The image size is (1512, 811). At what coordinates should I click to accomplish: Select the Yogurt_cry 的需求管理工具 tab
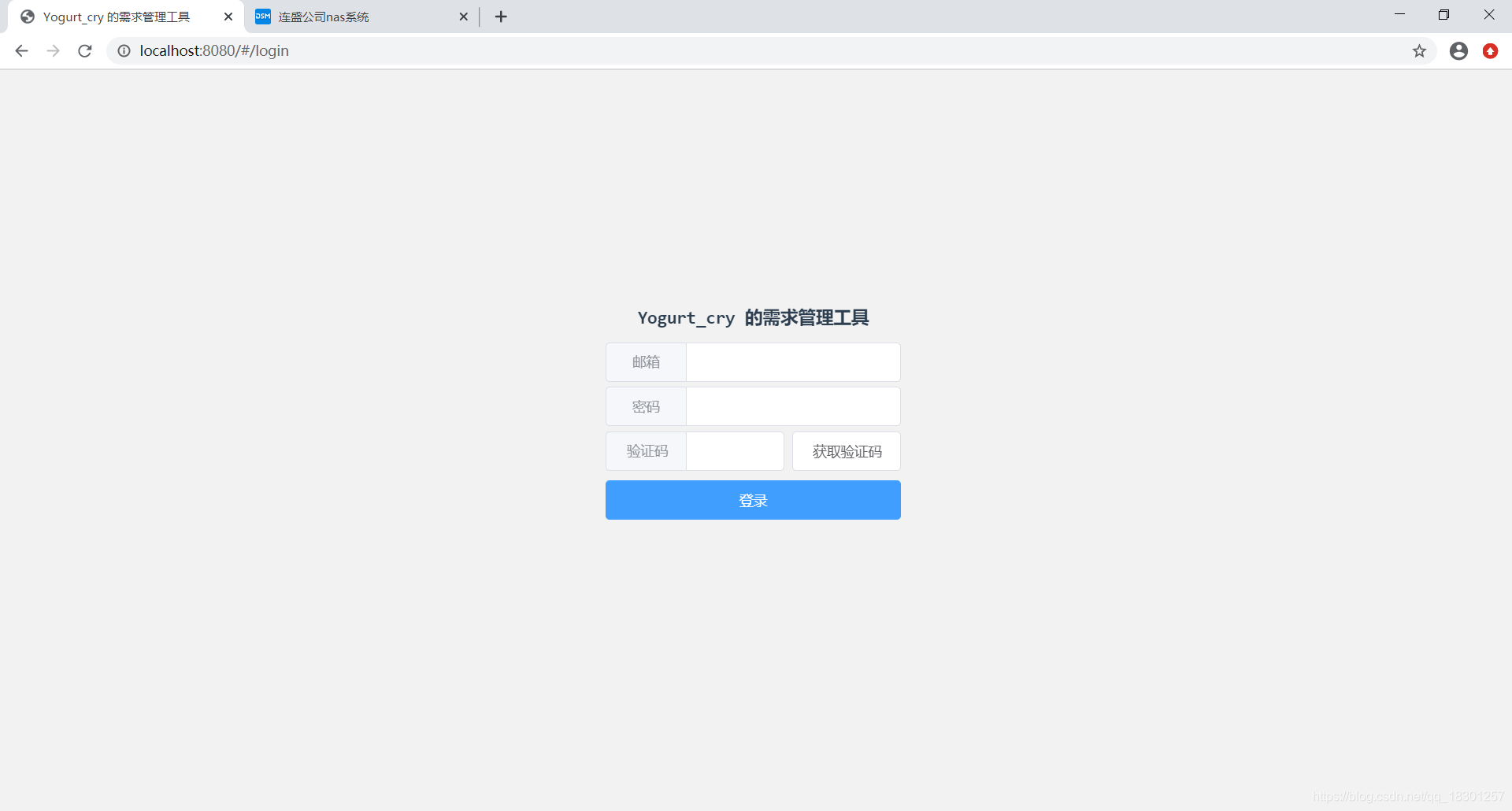pyautogui.click(x=126, y=17)
